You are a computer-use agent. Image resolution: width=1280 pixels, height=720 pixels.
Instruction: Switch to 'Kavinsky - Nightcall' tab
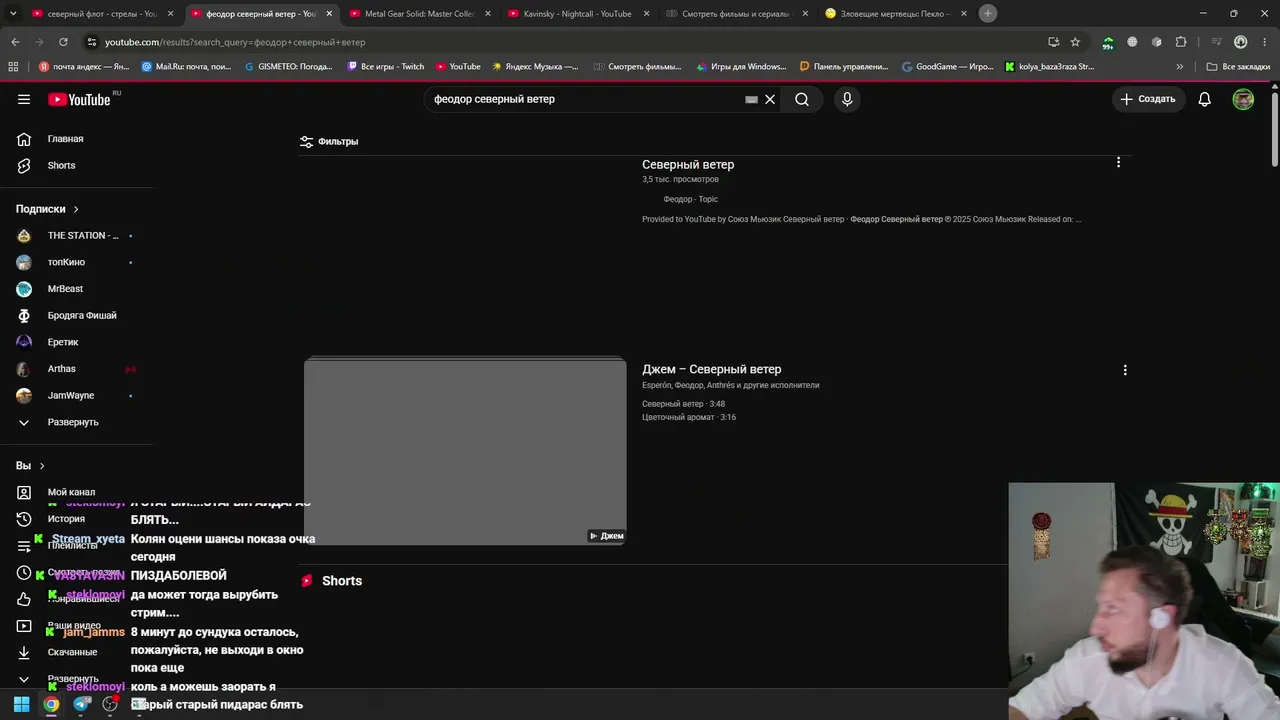coord(577,14)
